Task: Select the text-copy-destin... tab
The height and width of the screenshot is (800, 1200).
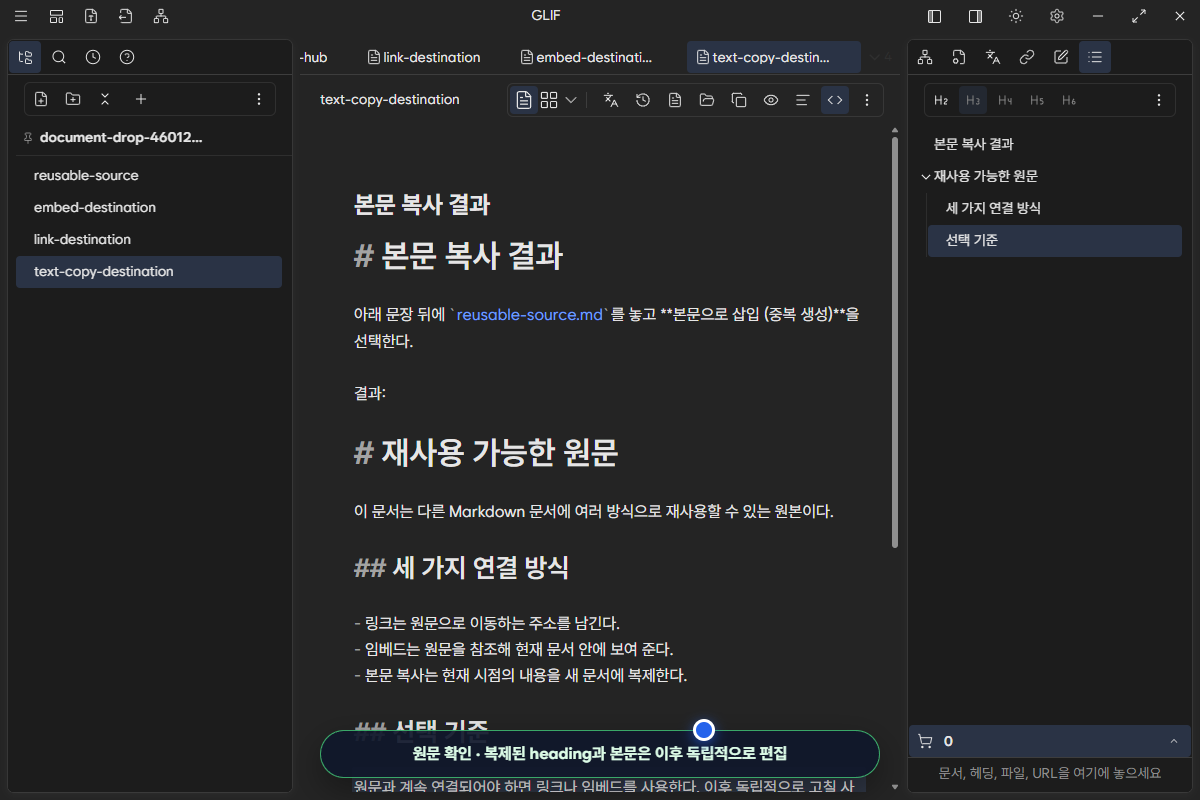Action: (774, 57)
